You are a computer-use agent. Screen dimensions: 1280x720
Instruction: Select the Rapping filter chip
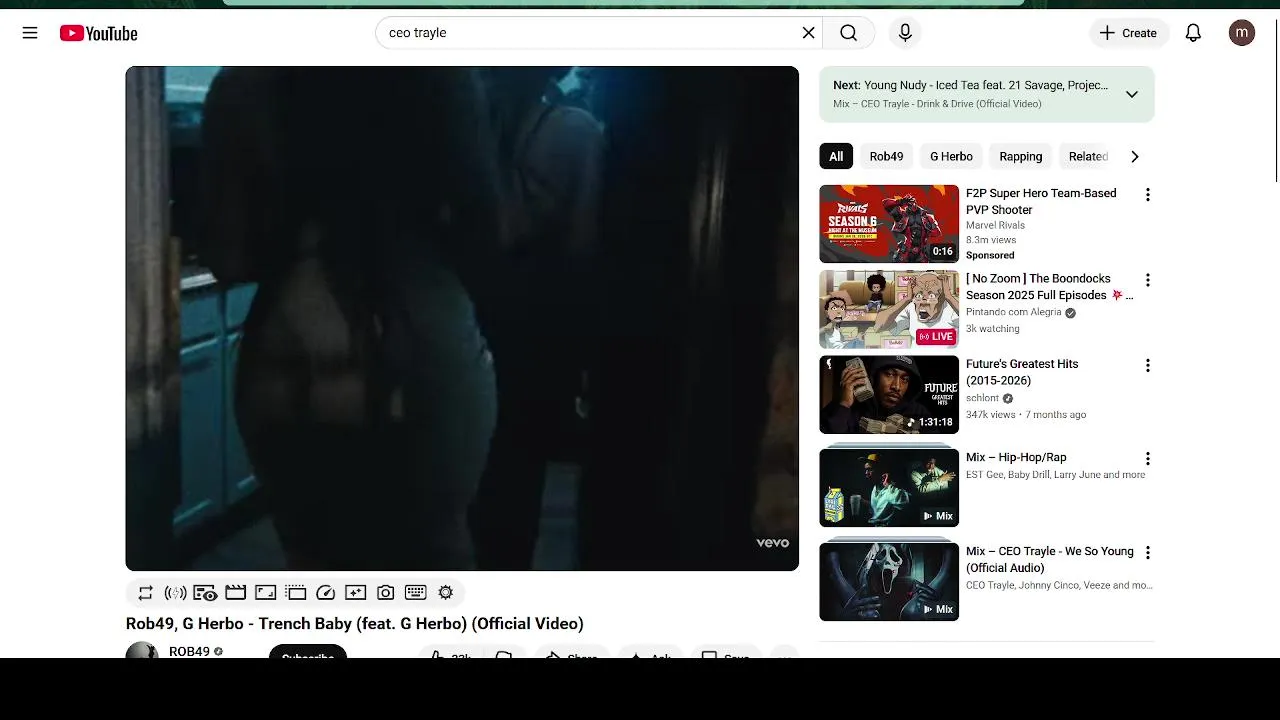[1020, 156]
